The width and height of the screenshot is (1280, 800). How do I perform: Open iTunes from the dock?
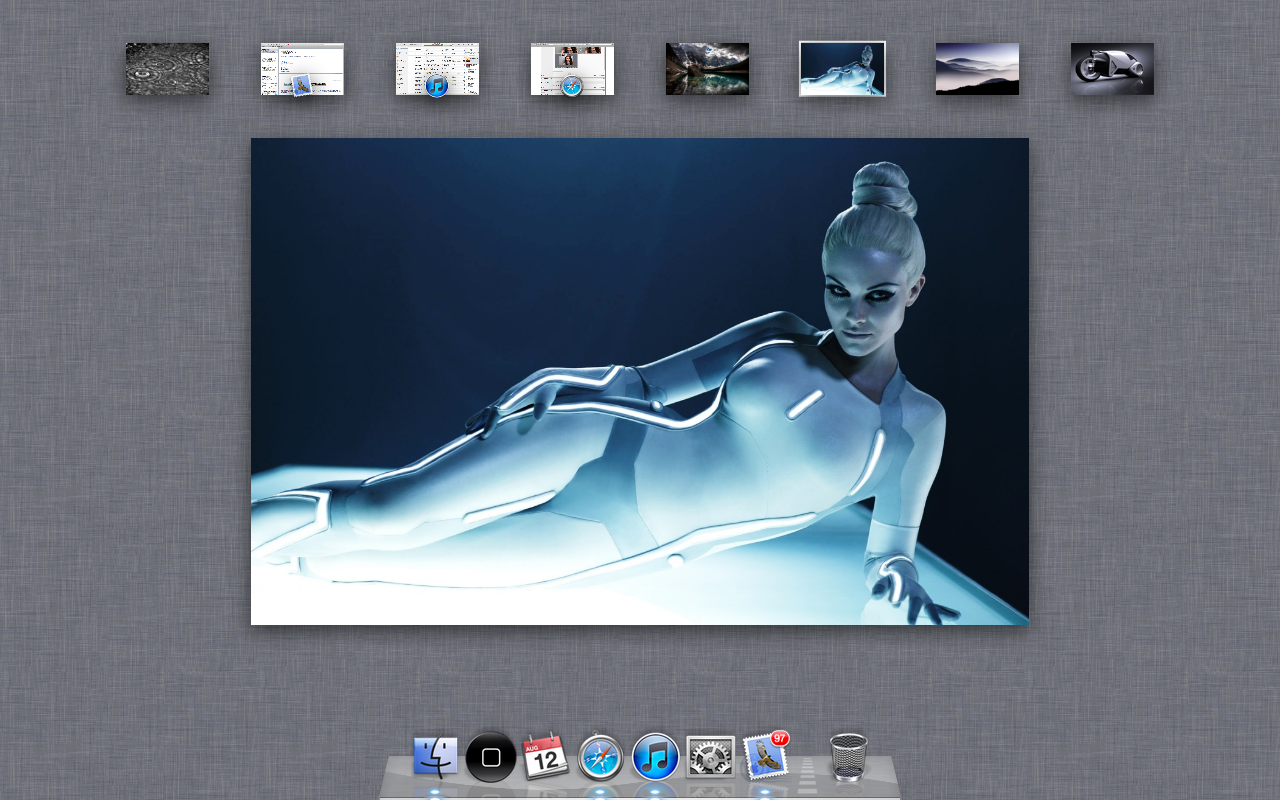(x=655, y=758)
